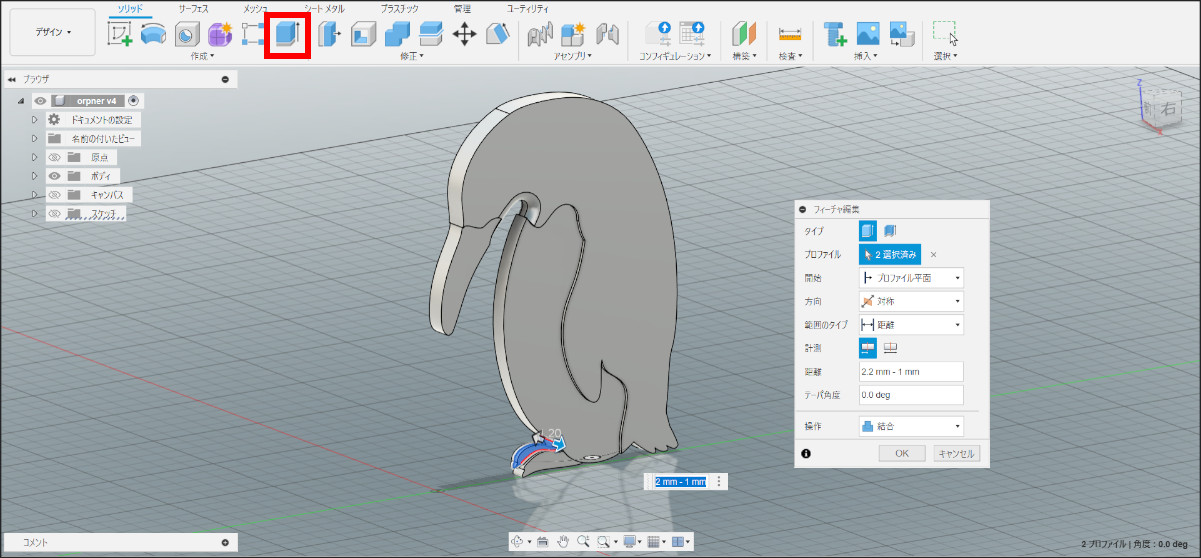
Task: Click the Create Sketch icon
Action: (120, 34)
